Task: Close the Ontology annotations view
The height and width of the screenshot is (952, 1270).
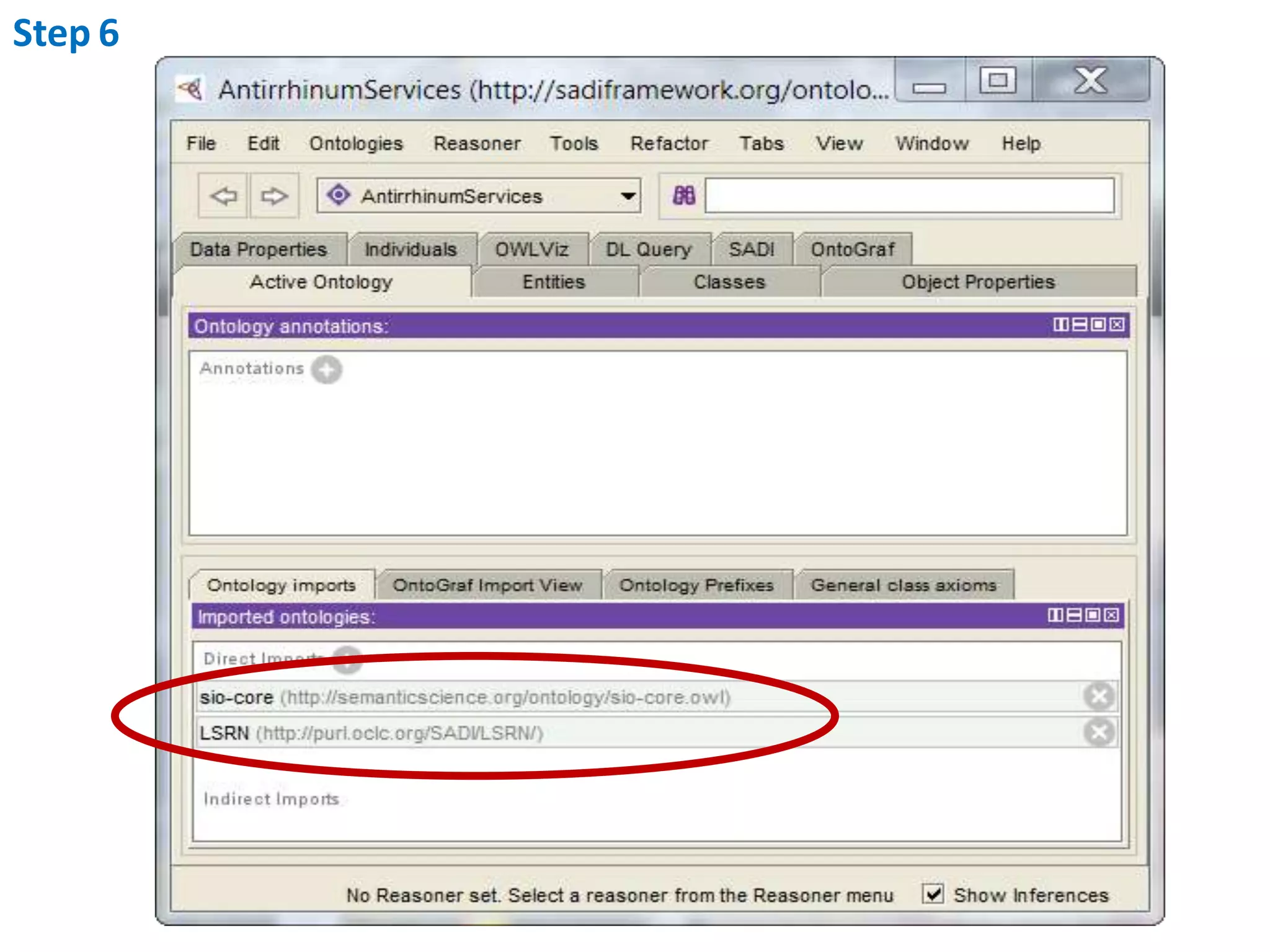Action: 1117,325
